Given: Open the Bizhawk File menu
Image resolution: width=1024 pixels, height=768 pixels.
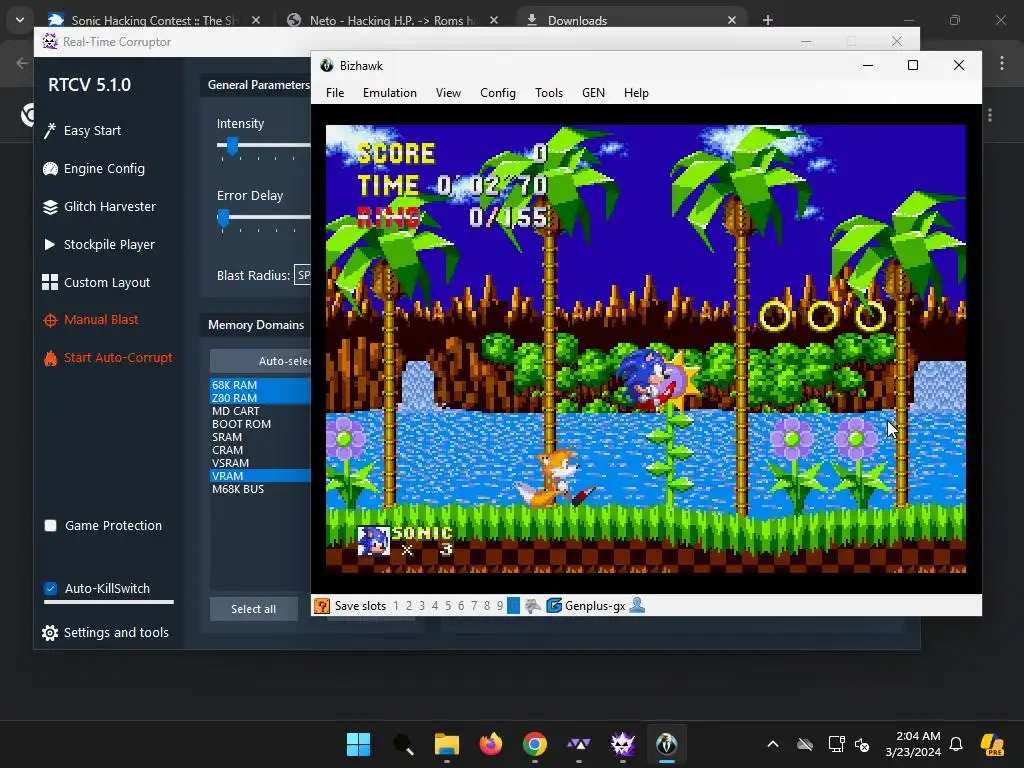Looking at the screenshot, I should tap(335, 93).
